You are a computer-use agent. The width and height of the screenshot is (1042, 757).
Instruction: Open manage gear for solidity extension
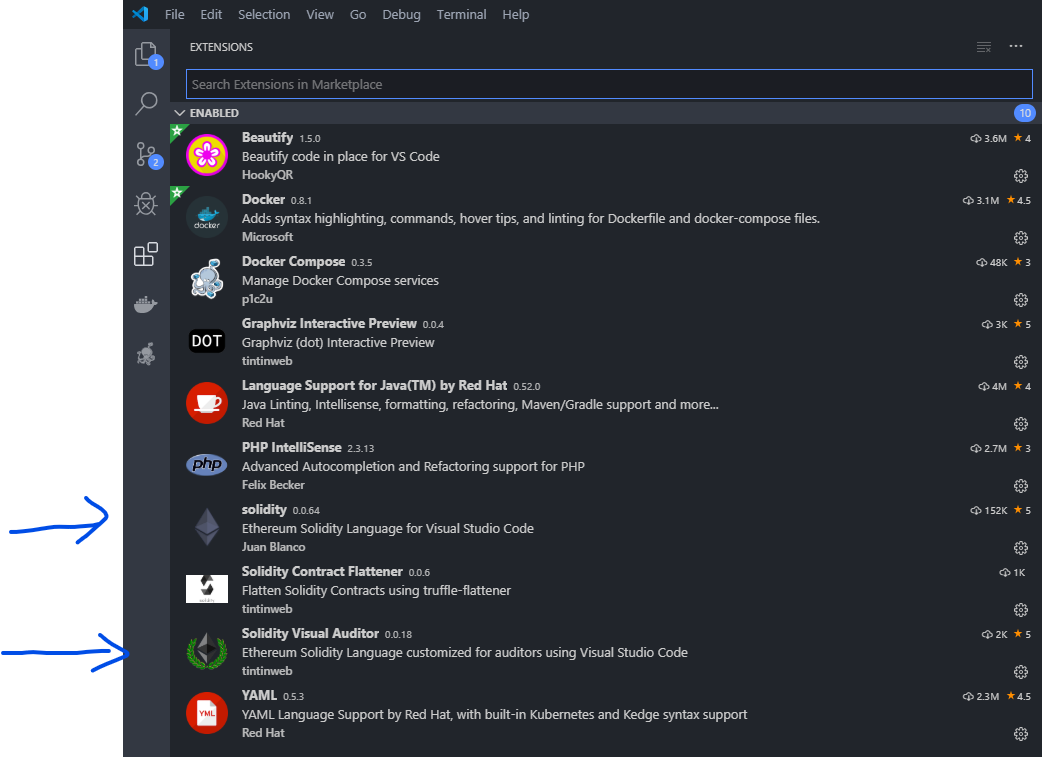click(1021, 548)
